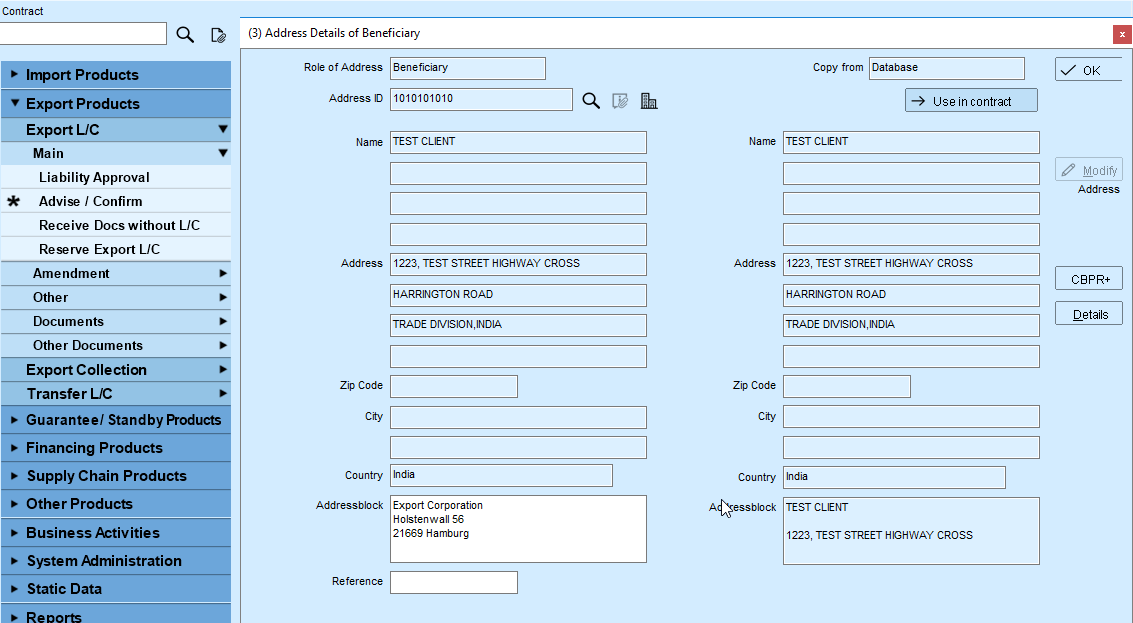This screenshot has height=623, width=1133.
Task: Click the Reference field
Action: 454,582
